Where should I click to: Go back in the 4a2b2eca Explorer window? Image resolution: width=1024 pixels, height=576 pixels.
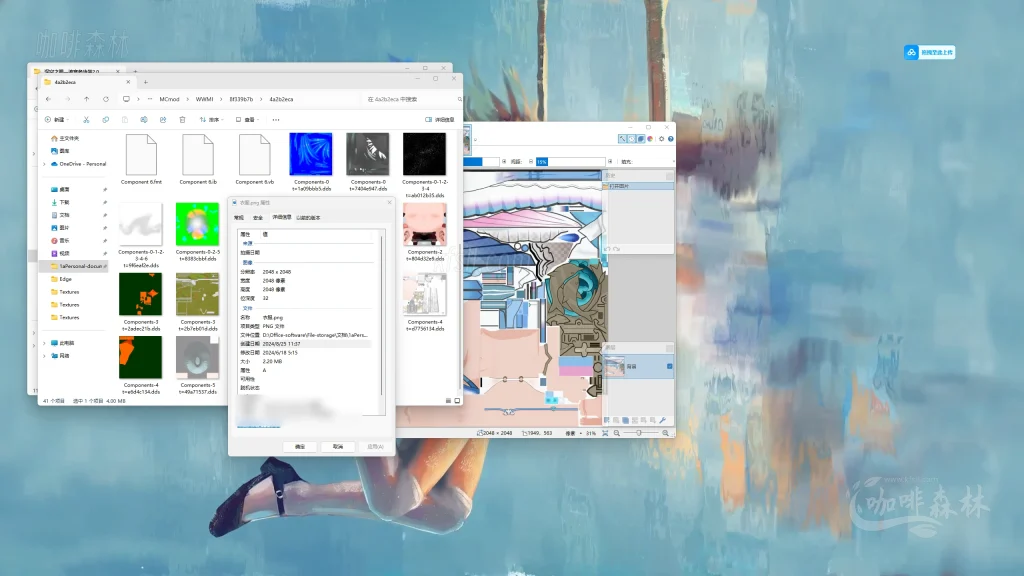pyautogui.click(x=48, y=99)
